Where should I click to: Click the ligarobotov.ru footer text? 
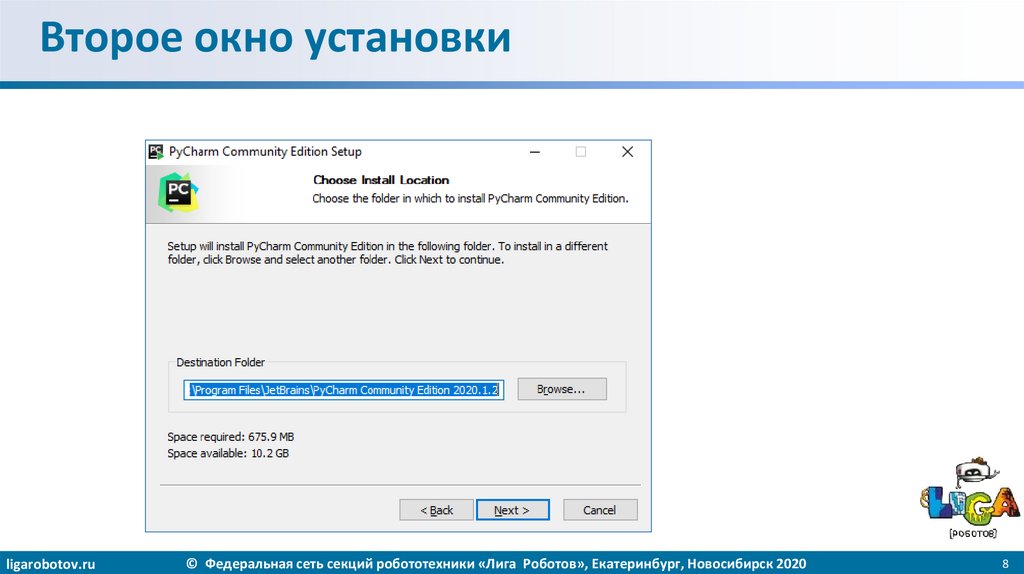50,564
